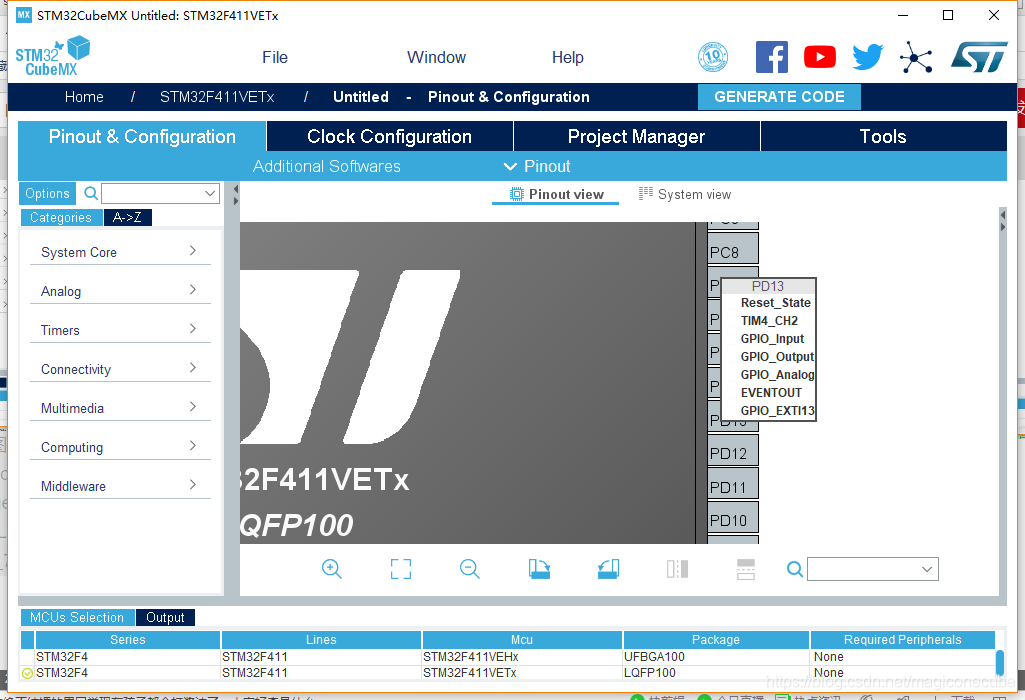Choose GPIO_Output from the PD13 menu
Viewport: 1025px width, 700px height.
click(x=777, y=357)
